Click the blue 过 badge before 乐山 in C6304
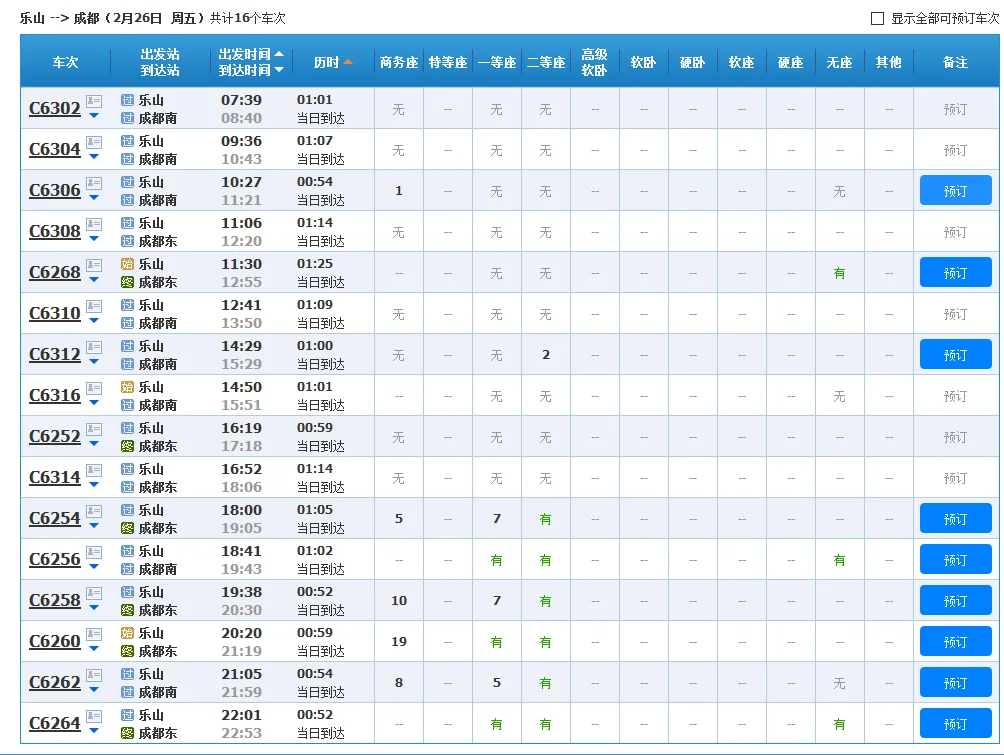1004x755 pixels. [127, 142]
